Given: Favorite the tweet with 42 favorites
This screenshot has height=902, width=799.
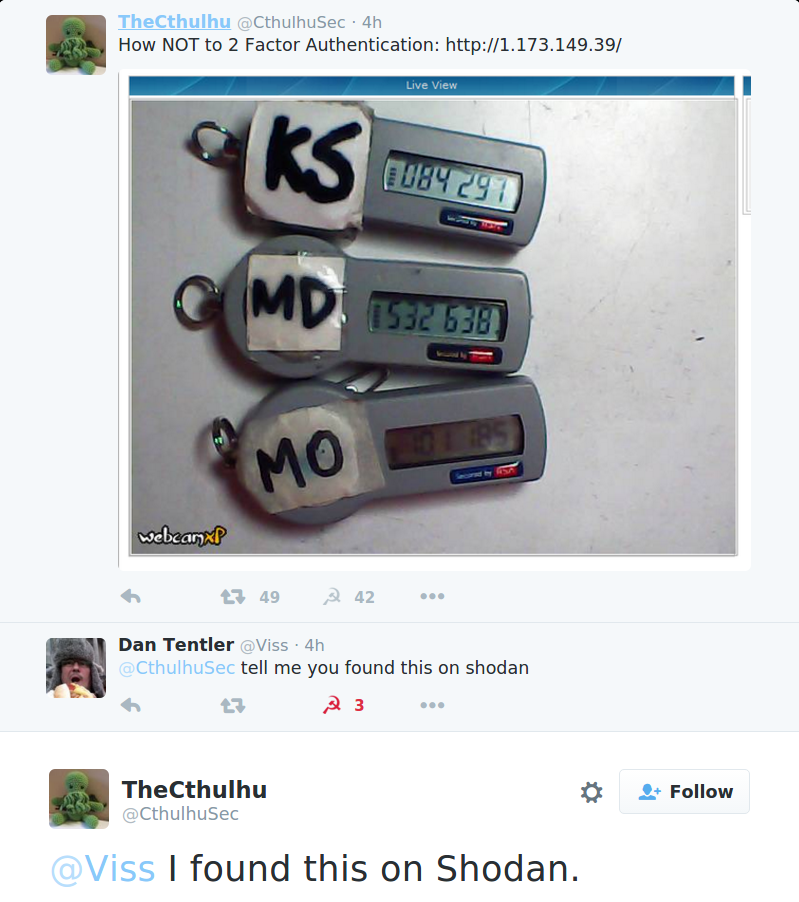Looking at the screenshot, I should (x=332, y=597).
